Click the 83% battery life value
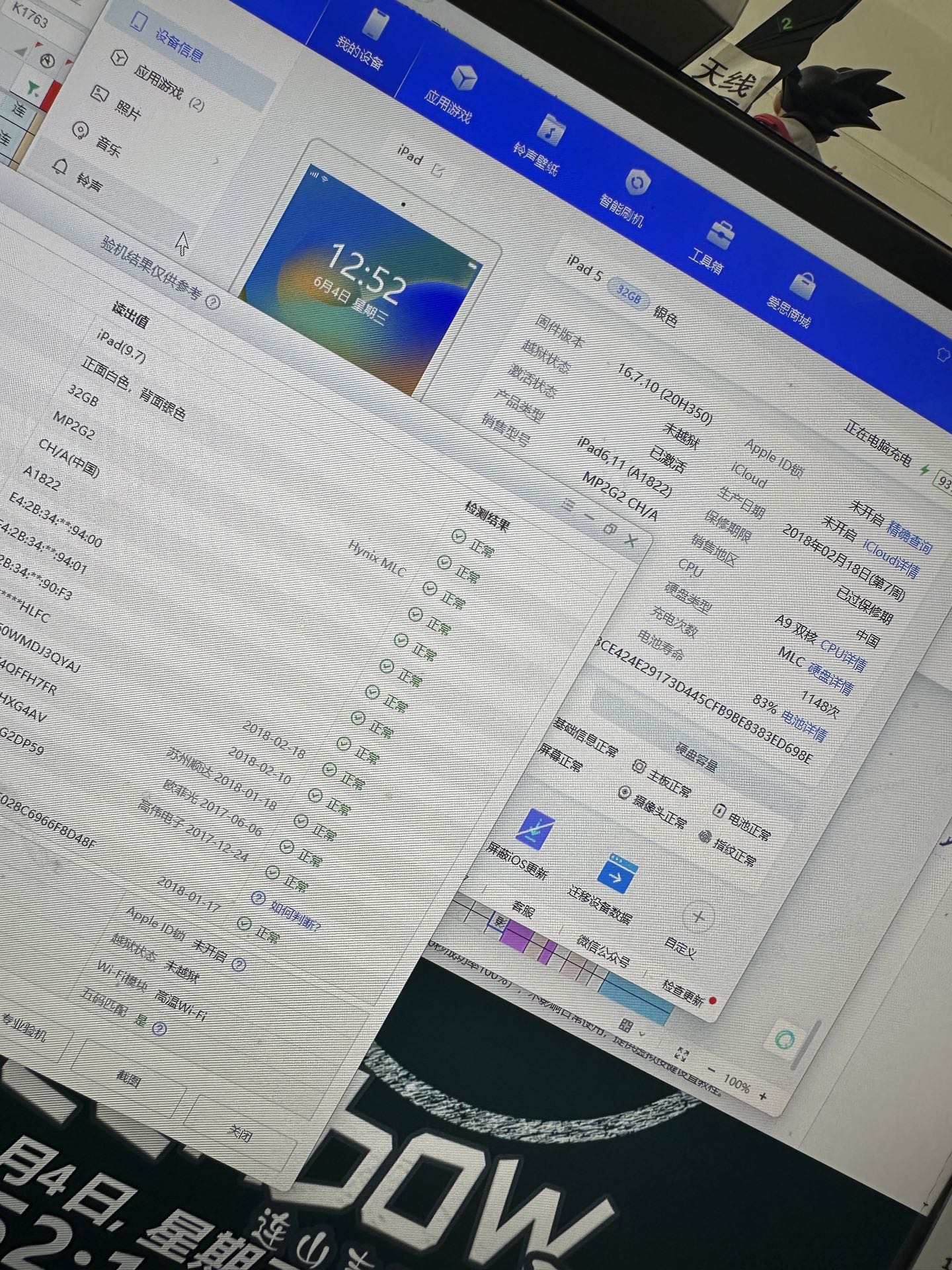This screenshot has width=952, height=1270. (765, 702)
